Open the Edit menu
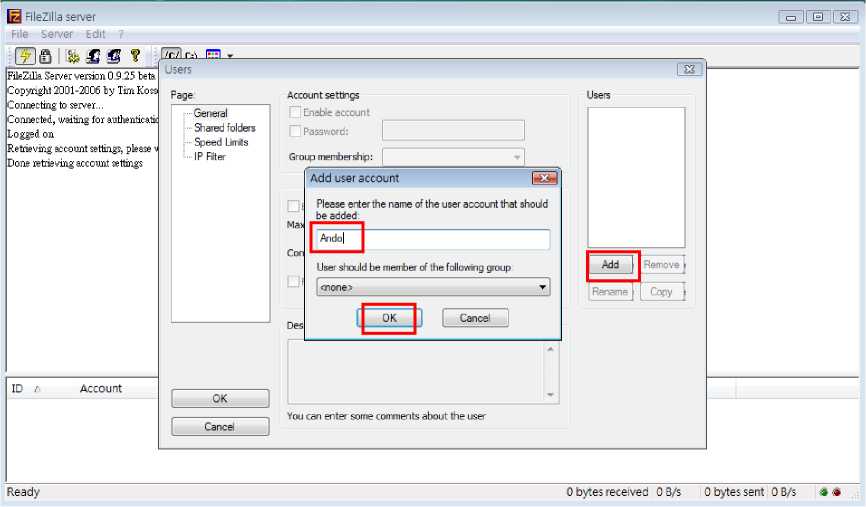Screen dimensions: 866x507 tap(95, 34)
